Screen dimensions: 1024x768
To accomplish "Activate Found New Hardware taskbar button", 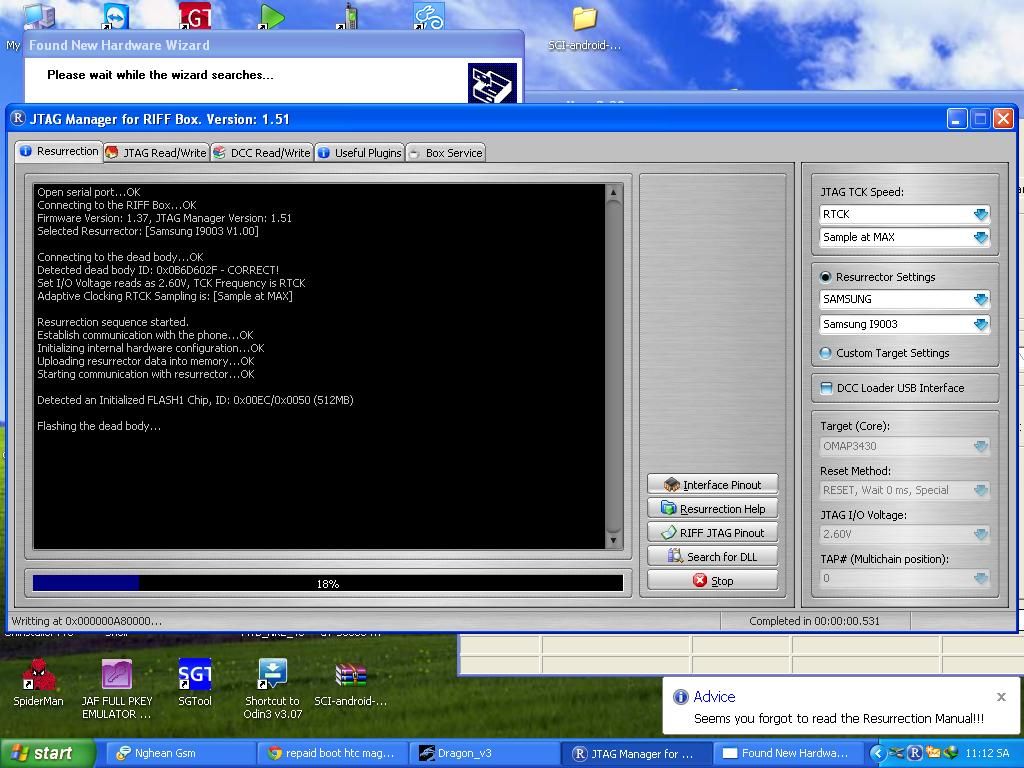I will click(788, 753).
